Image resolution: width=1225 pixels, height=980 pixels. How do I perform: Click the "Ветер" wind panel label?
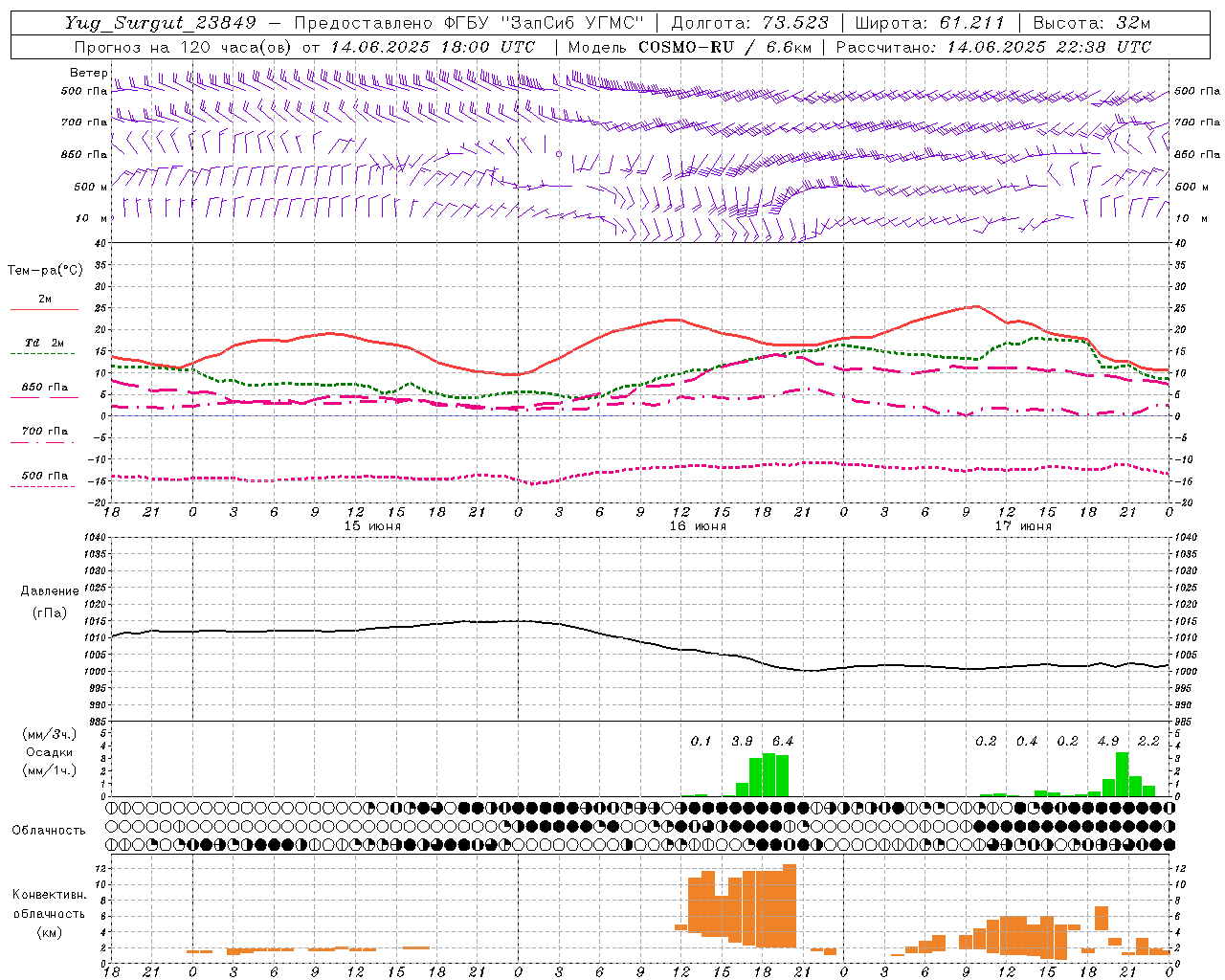pyautogui.click(x=89, y=73)
